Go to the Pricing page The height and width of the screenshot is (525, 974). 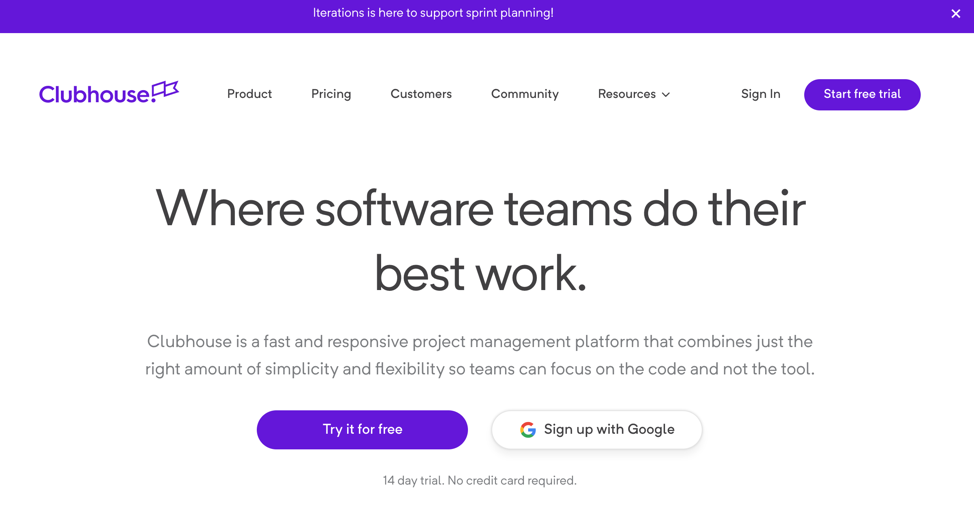point(331,94)
